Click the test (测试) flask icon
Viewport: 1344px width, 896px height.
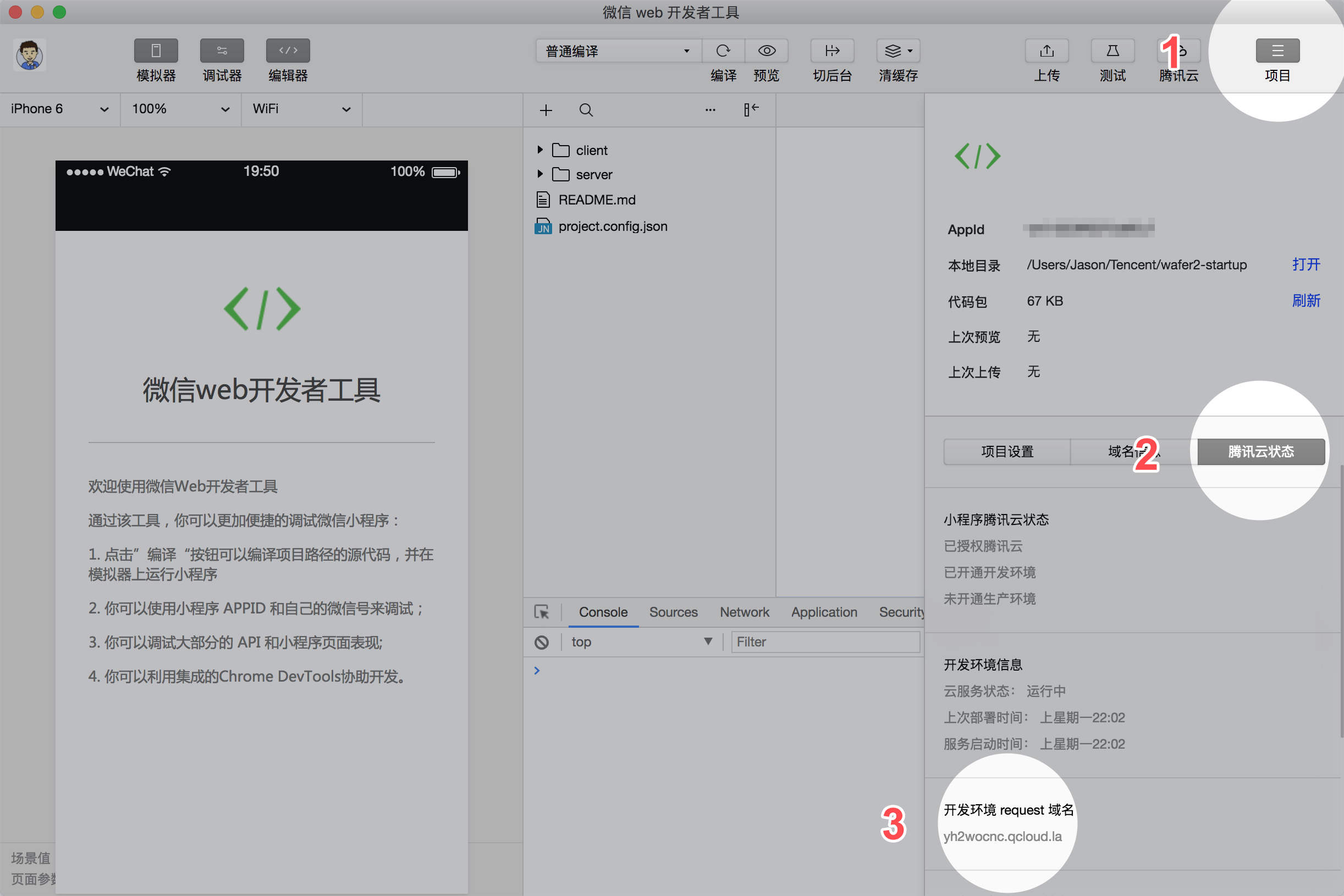1112,51
